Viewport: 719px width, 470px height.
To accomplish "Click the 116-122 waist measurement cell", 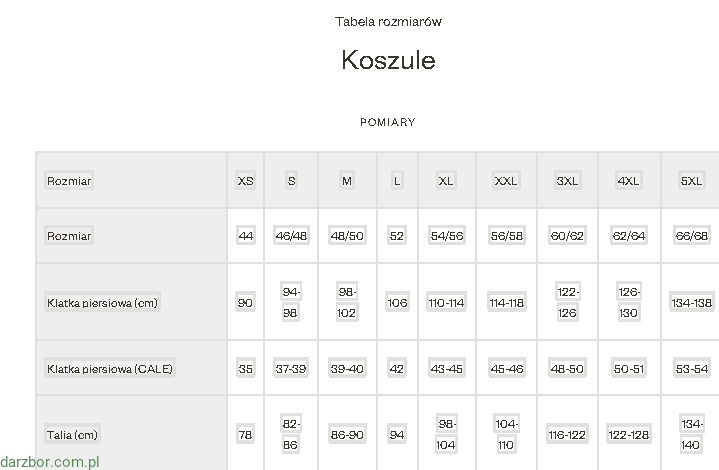I will click(567, 435).
